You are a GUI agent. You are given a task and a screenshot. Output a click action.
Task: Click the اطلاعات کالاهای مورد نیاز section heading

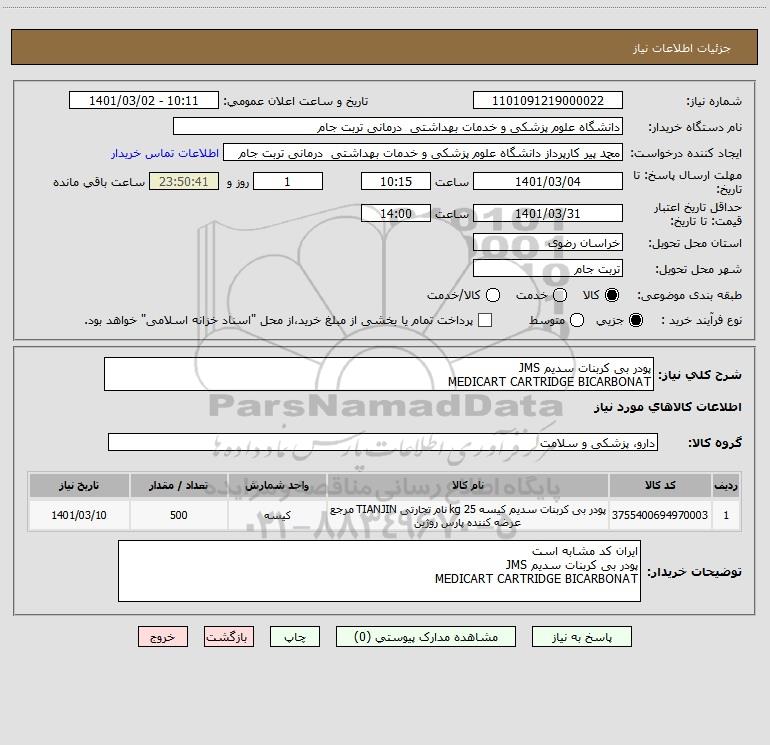[668, 407]
